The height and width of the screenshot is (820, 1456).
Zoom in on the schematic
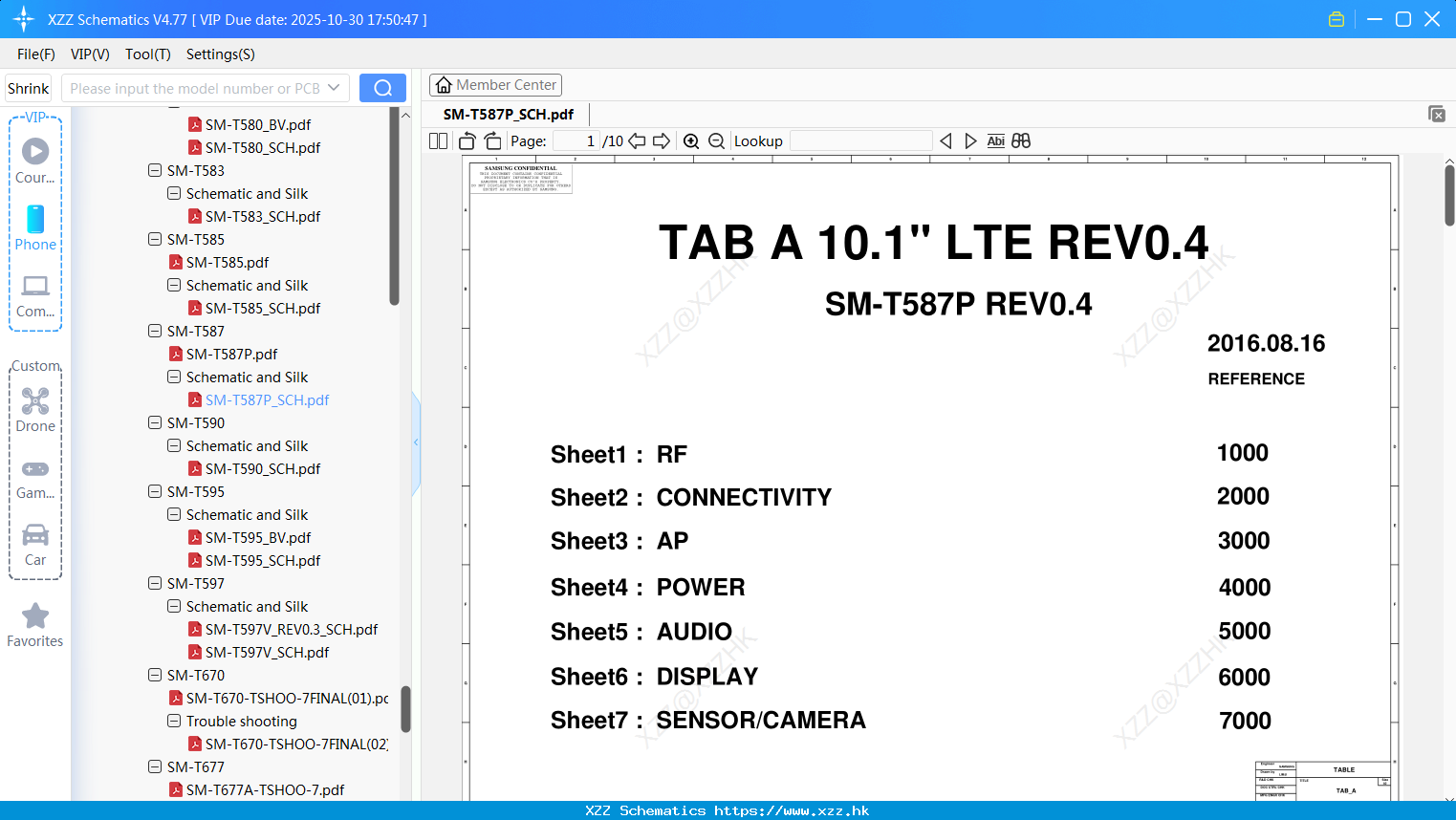(x=691, y=140)
